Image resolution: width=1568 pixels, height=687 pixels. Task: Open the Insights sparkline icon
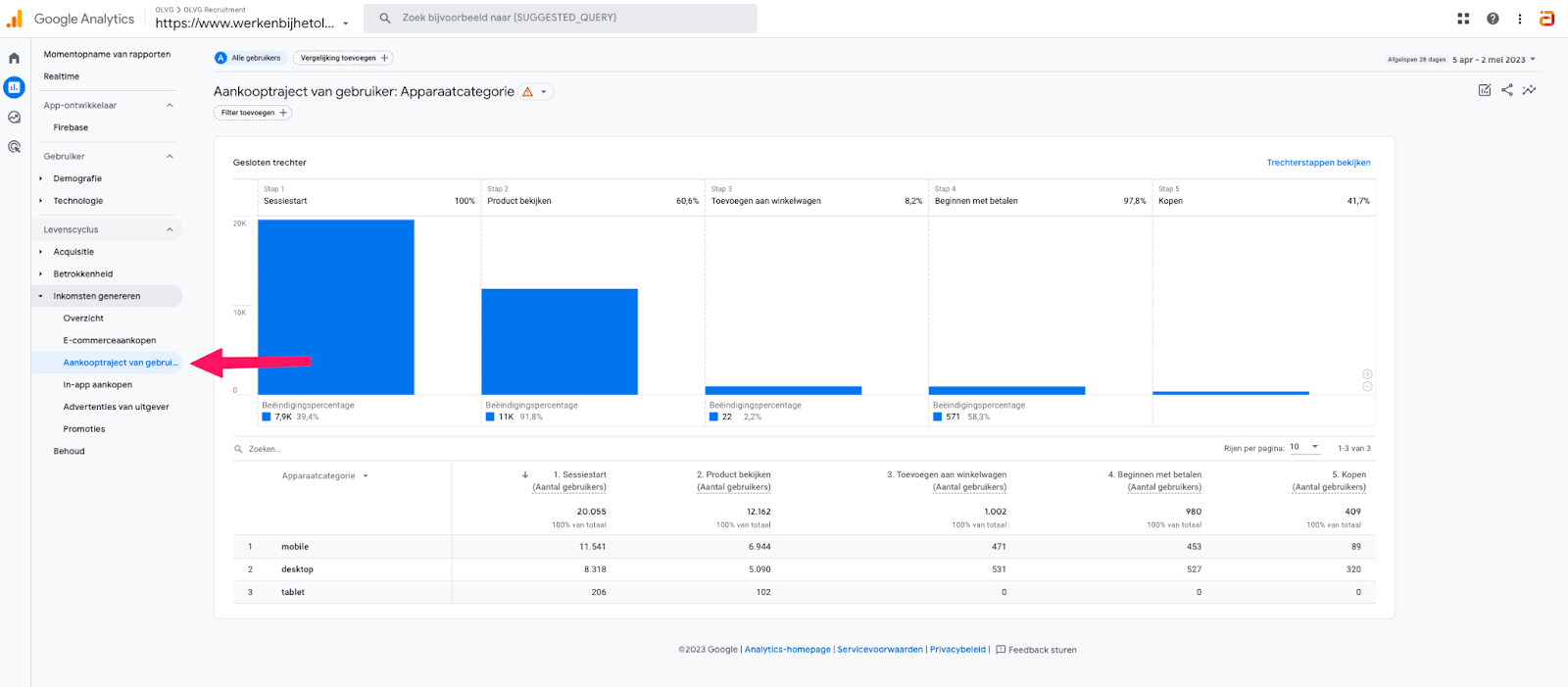1529,90
